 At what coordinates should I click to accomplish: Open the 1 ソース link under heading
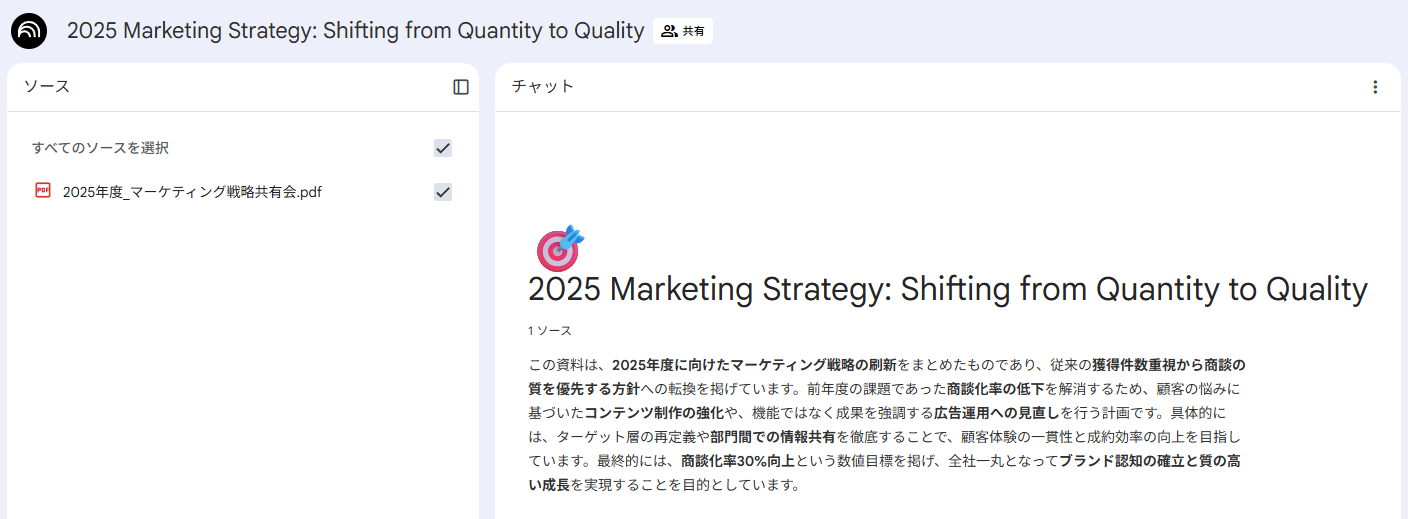click(x=549, y=330)
